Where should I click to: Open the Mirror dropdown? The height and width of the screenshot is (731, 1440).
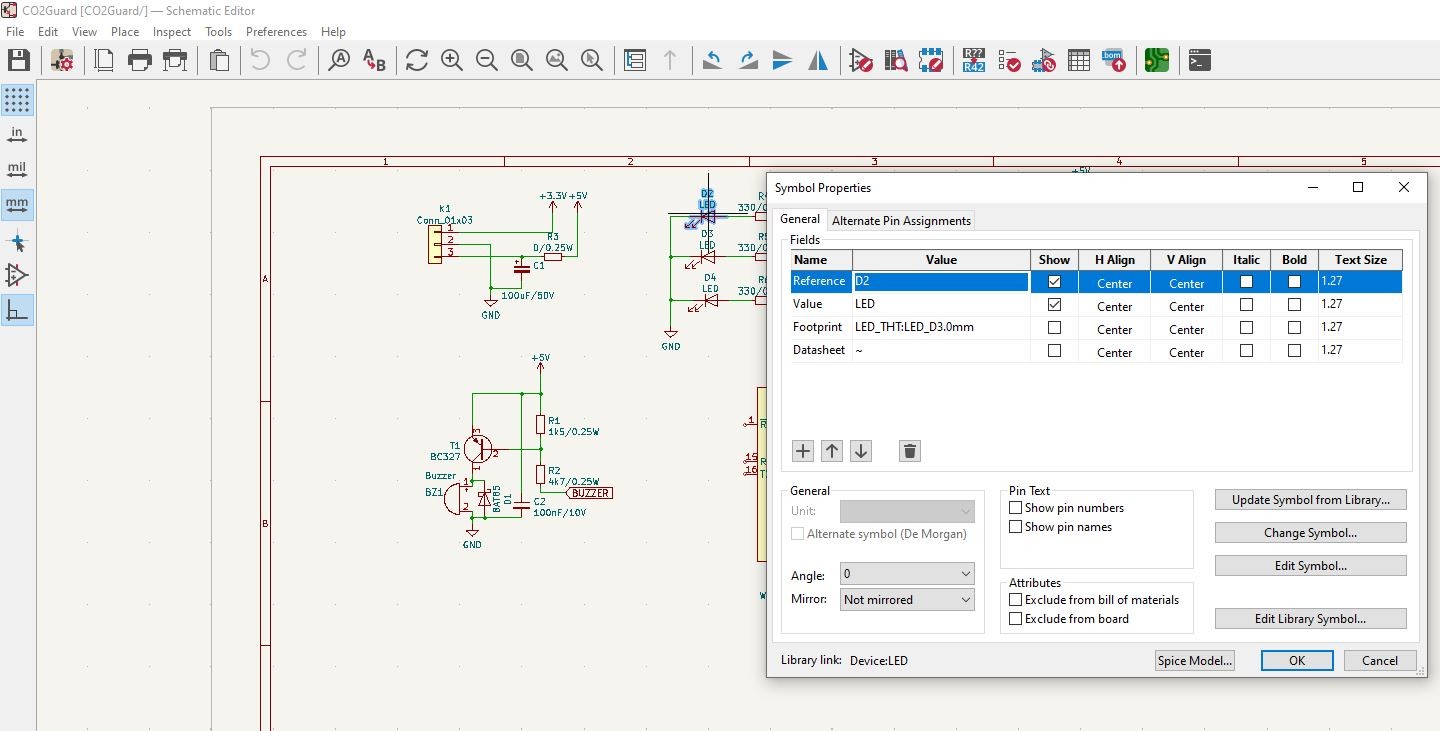tap(907, 600)
